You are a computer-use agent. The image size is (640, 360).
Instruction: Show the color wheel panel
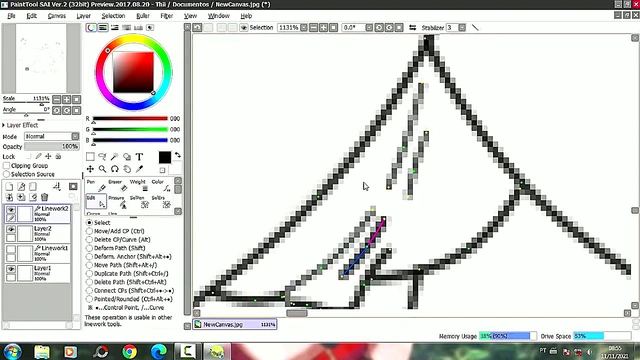[91, 27]
